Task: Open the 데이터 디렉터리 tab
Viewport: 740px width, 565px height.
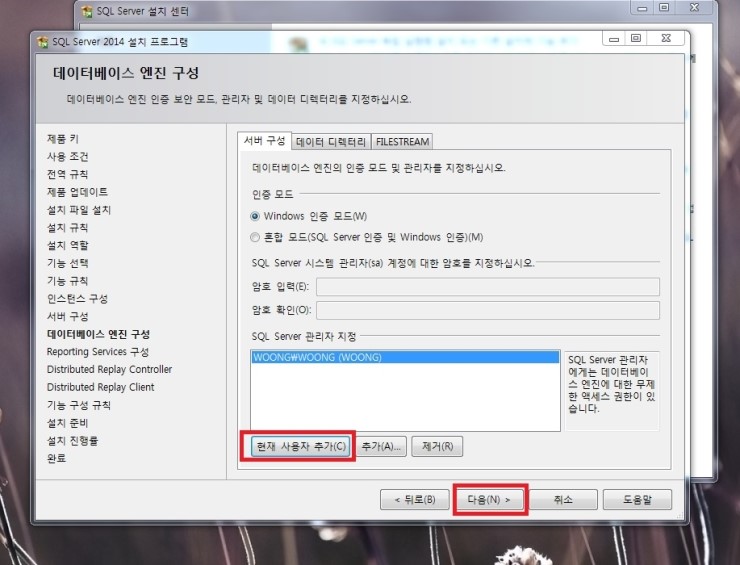Action: 331,142
